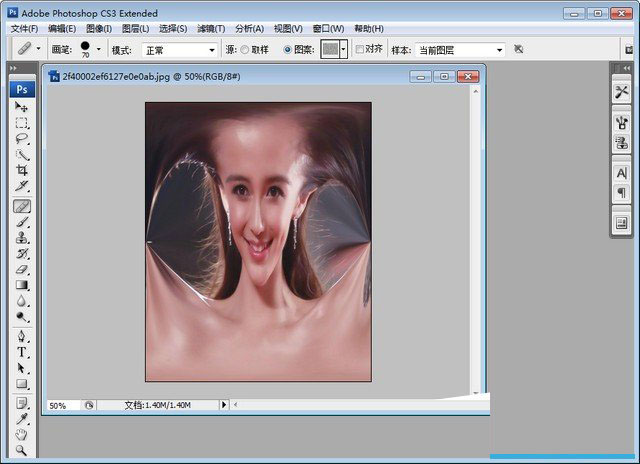The height and width of the screenshot is (464, 640).
Task: Select the Hand tool
Action: 22,434
